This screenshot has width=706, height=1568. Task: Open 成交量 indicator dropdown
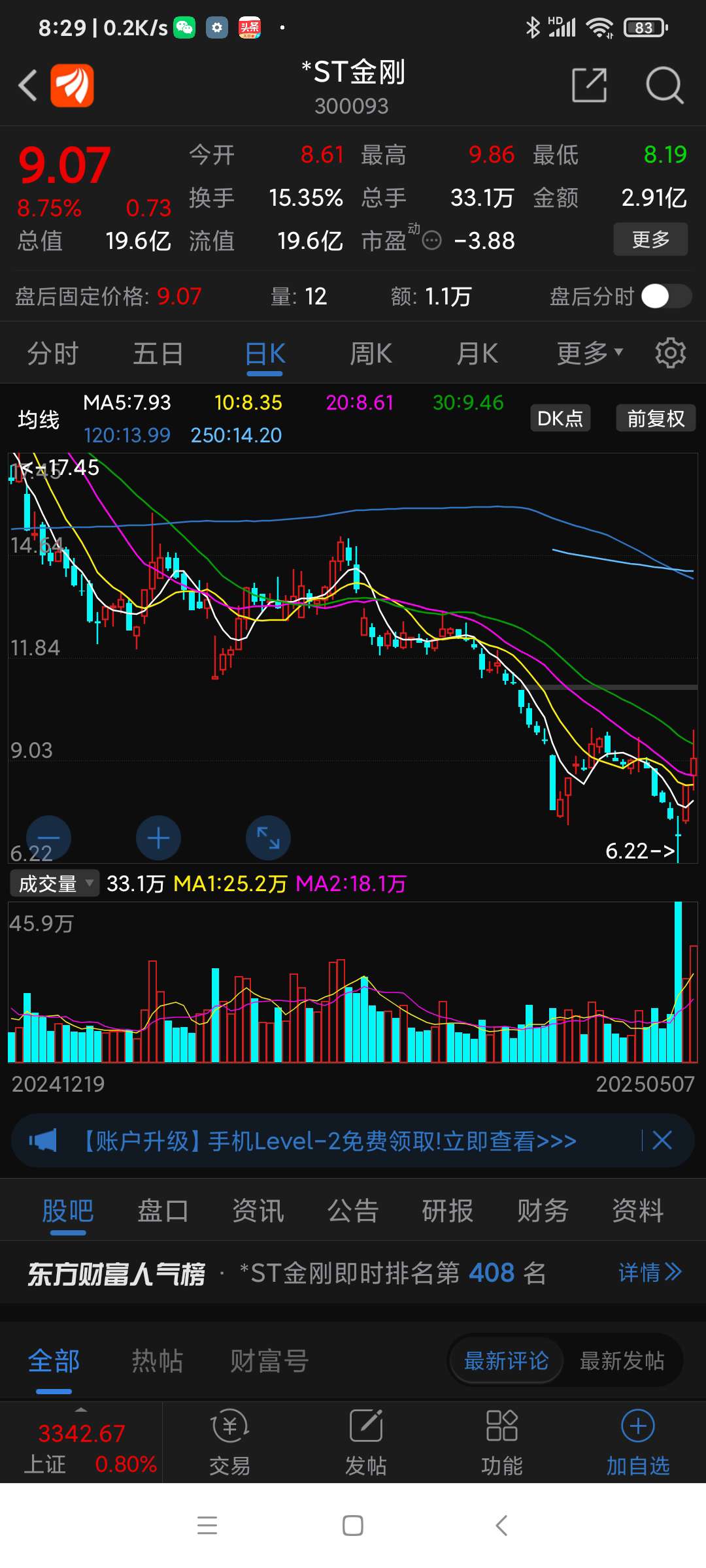pyautogui.click(x=55, y=883)
